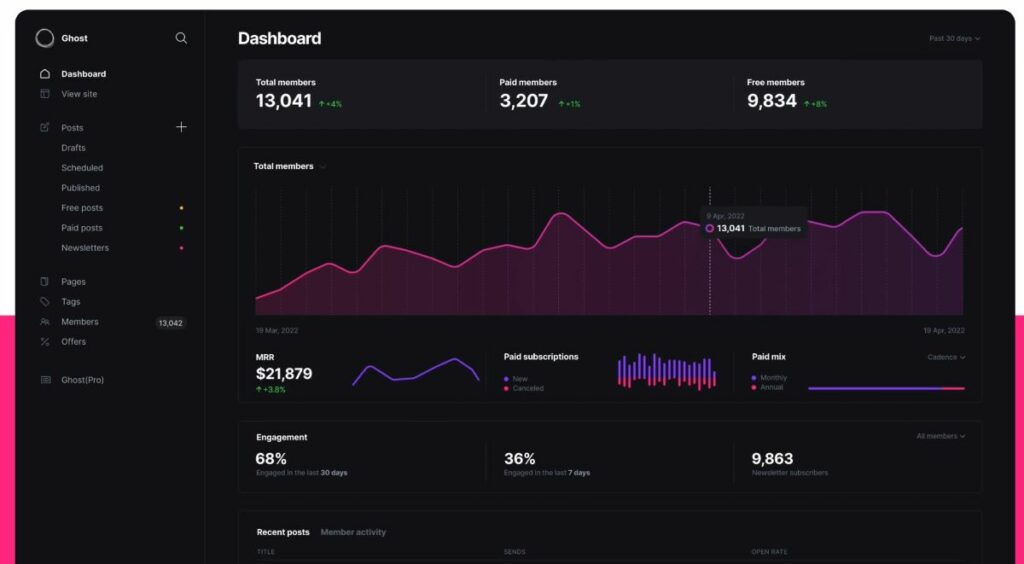
Task: Open Offers in the sidebar
Action: [73, 341]
